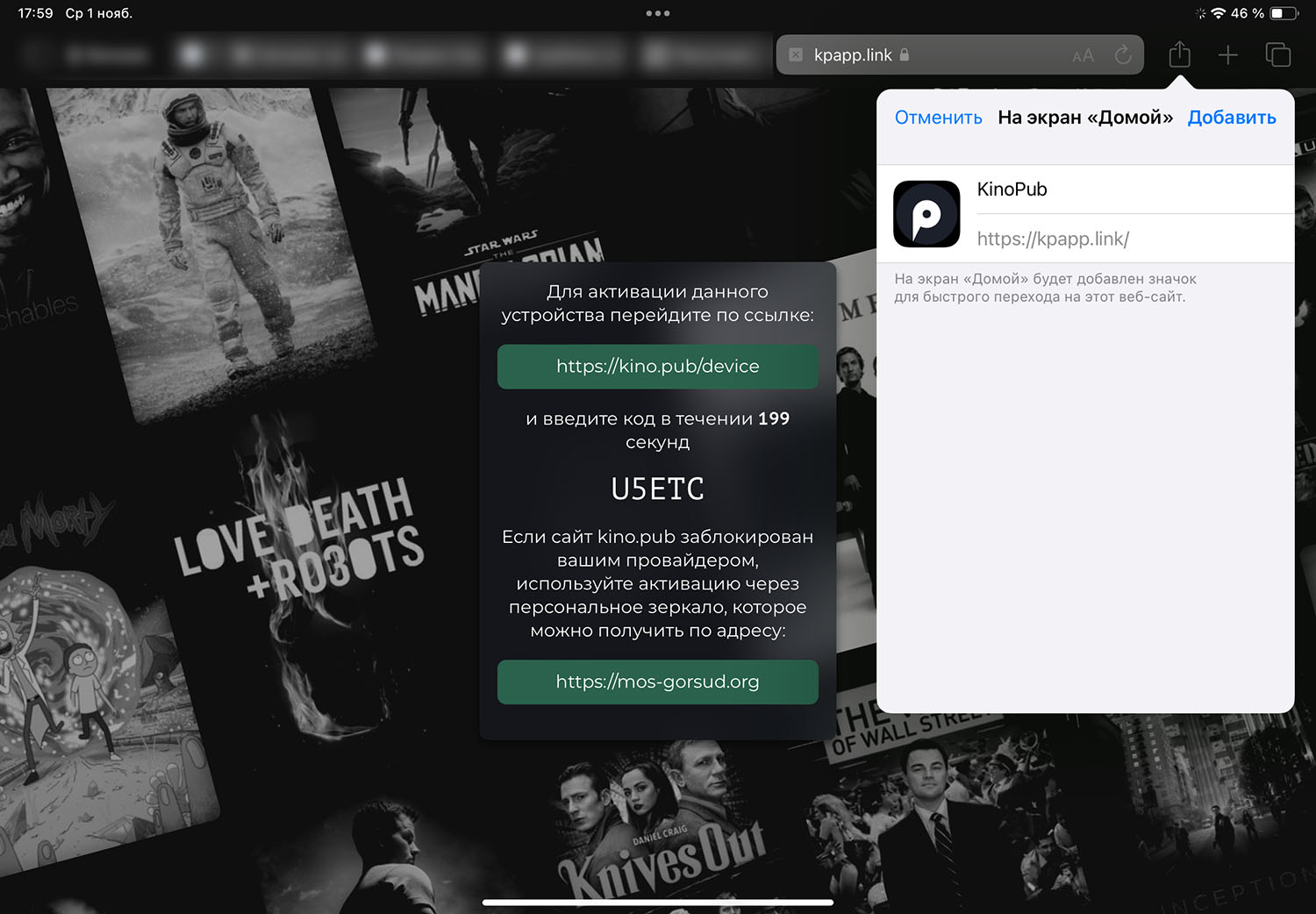Screen dimensions: 1316x914
Task: Open the https://mos-gorsud.org mirror link
Action: tap(658, 682)
